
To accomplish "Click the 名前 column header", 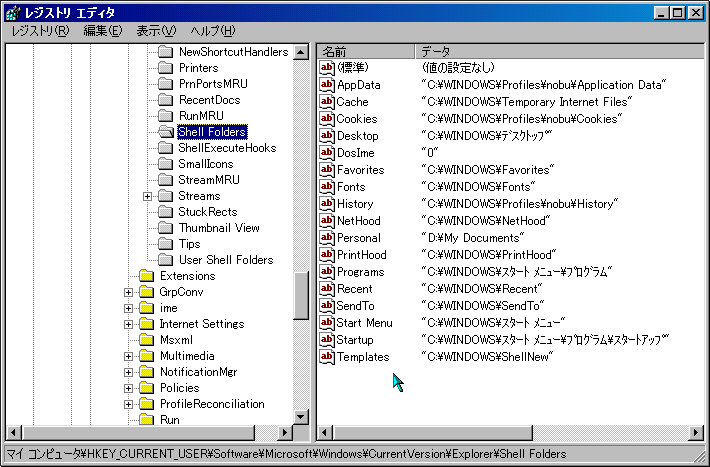I will 365,51.
